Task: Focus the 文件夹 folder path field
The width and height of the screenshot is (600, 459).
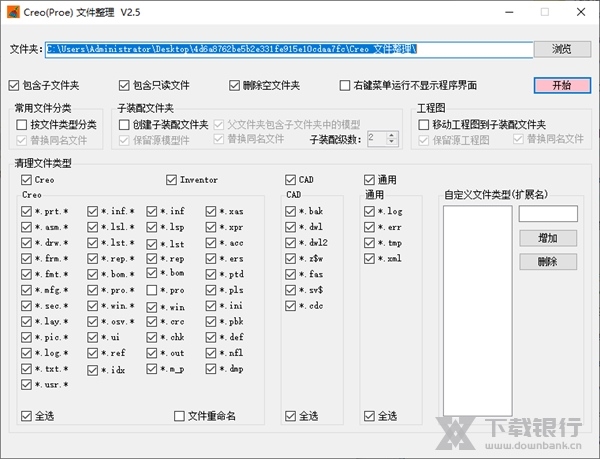Action: tap(289, 50)
